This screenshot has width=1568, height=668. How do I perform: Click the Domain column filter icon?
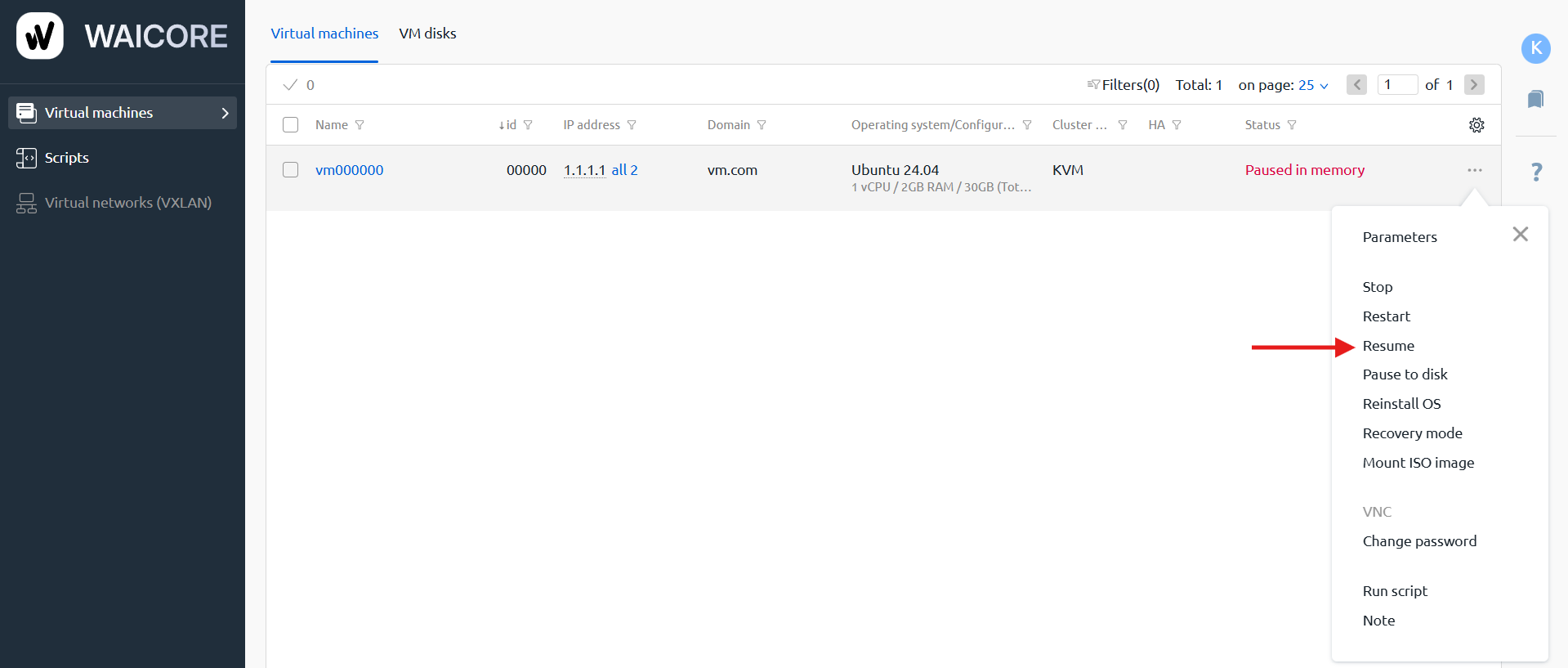point(762,125)
